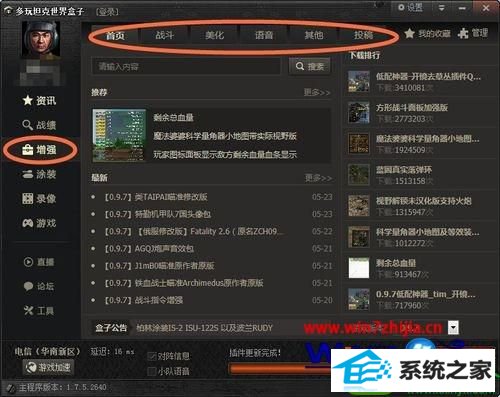Image resolution: width=500 pixels, height=397 pixels.
Task: Switch to the 语音 tab
Action: (264, 35)
